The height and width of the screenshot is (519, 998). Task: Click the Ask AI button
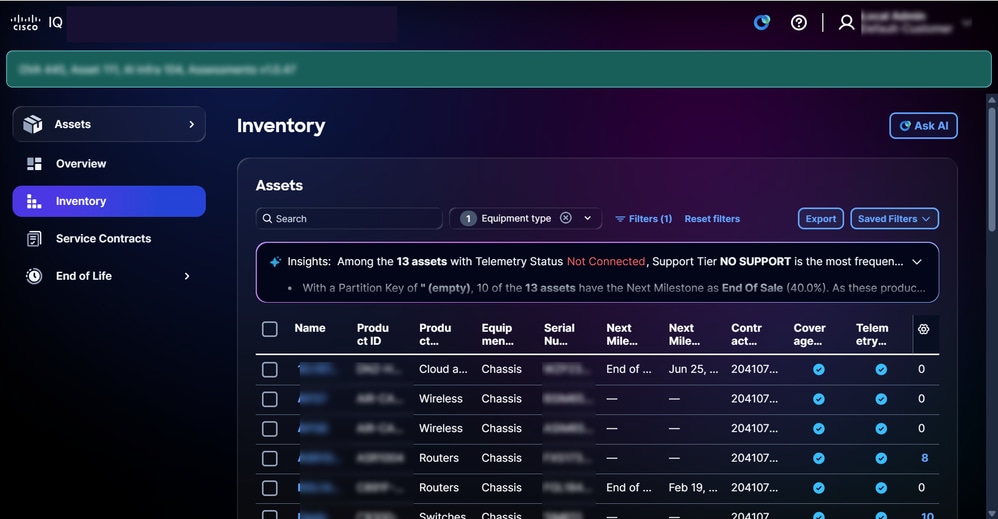(x=923, y=125)
